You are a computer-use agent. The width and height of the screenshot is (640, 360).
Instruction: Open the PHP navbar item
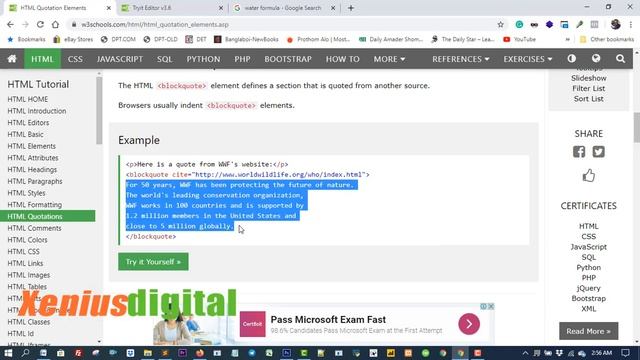pyautogui.click(x=242, y=59)
